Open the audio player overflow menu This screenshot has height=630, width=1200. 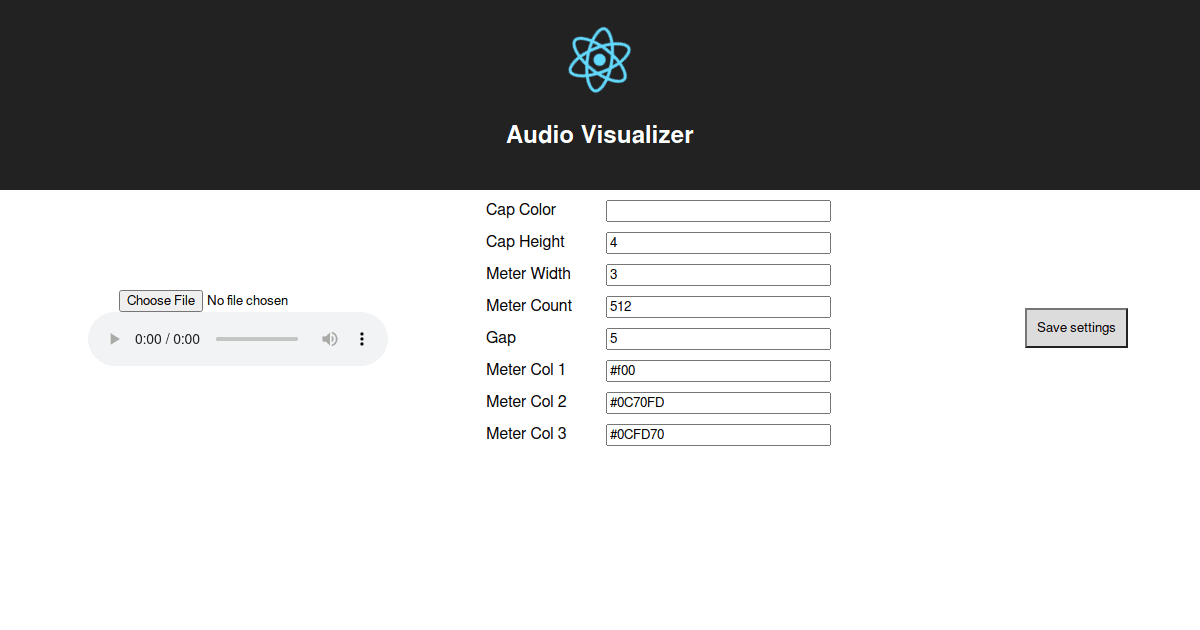(x=361, y=339)
